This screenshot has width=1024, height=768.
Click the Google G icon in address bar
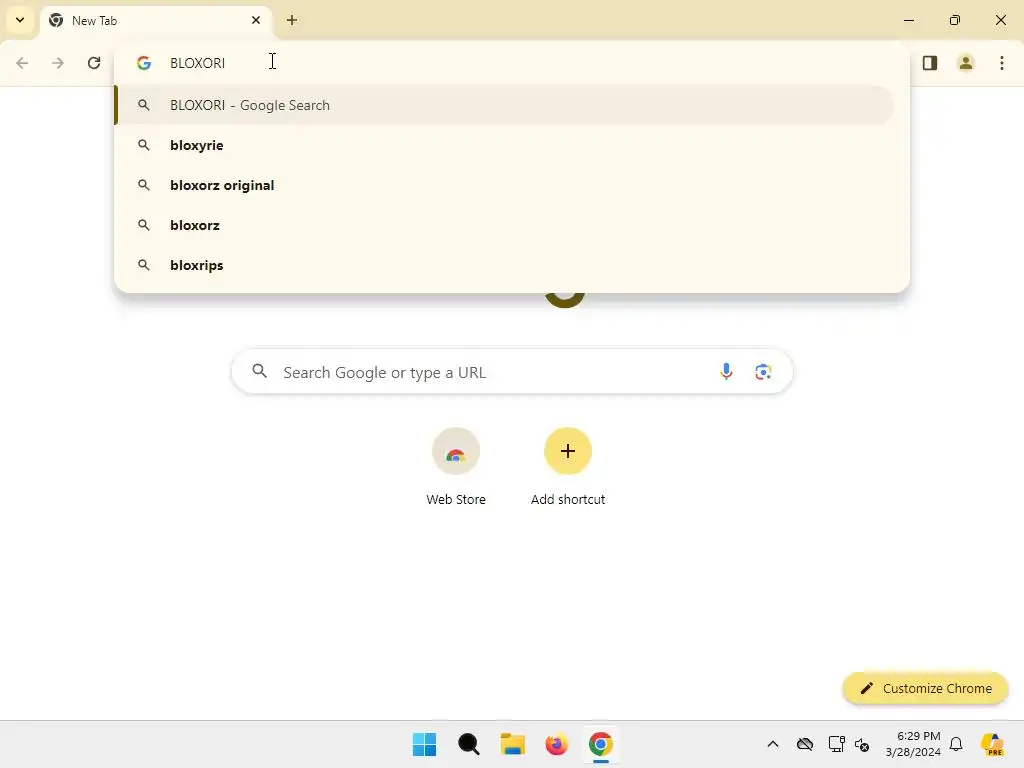(144, 63)
